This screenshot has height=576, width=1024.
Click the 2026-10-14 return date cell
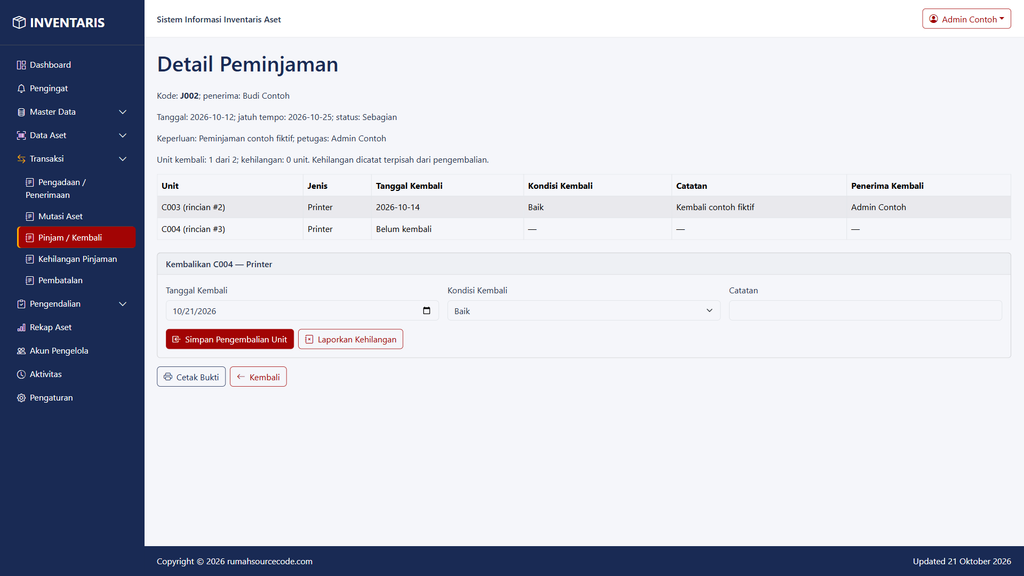pyautogui.click(x=447, y=207)
